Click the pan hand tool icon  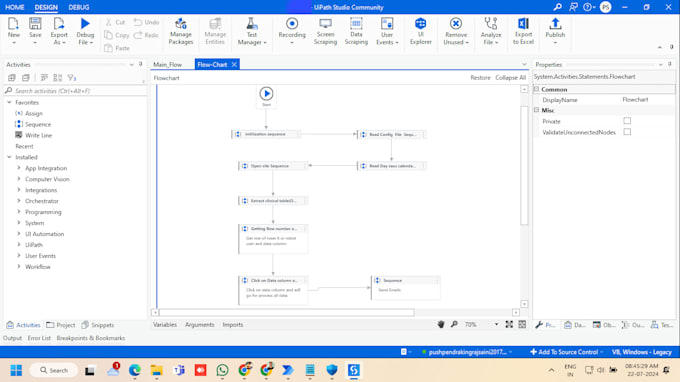pyautogui.click(x=441, y=324)
